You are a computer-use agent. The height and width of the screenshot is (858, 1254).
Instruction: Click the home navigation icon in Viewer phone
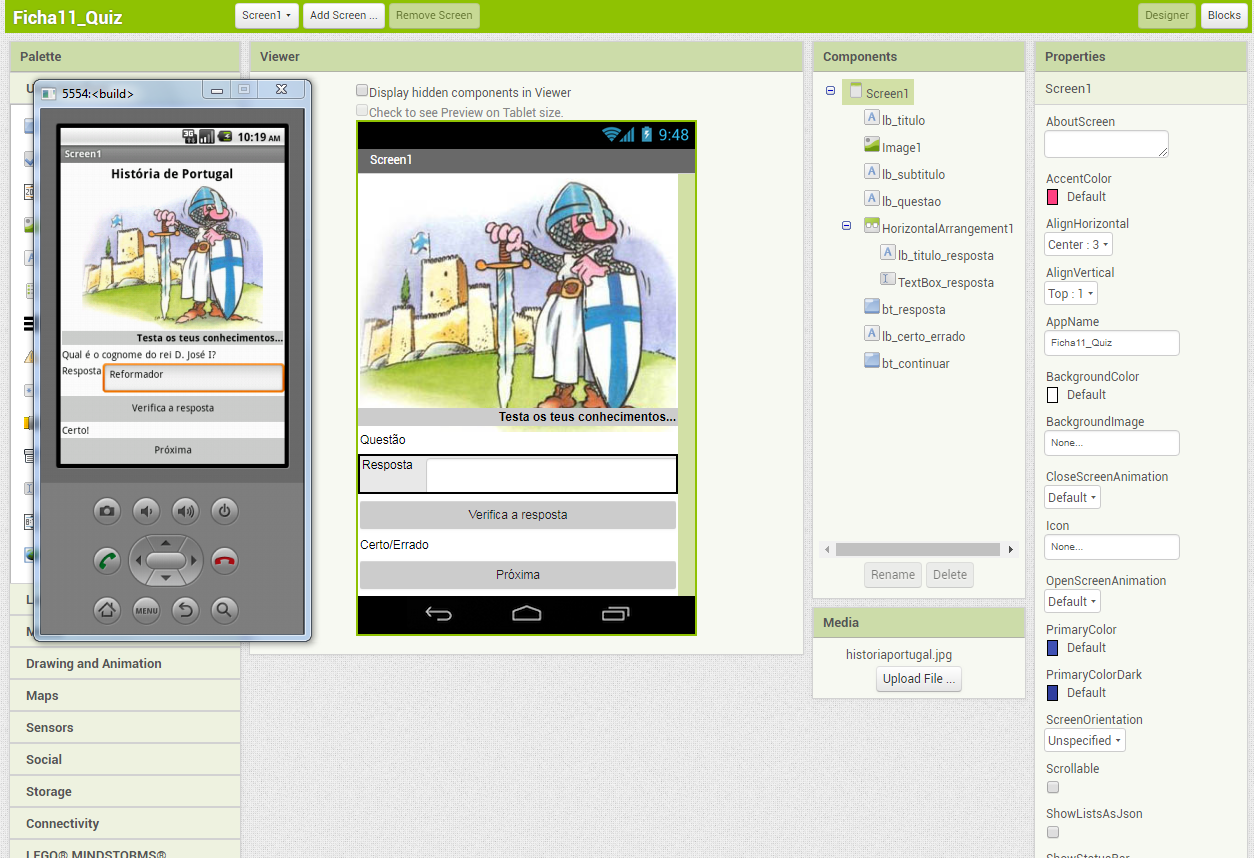(526, 613)
